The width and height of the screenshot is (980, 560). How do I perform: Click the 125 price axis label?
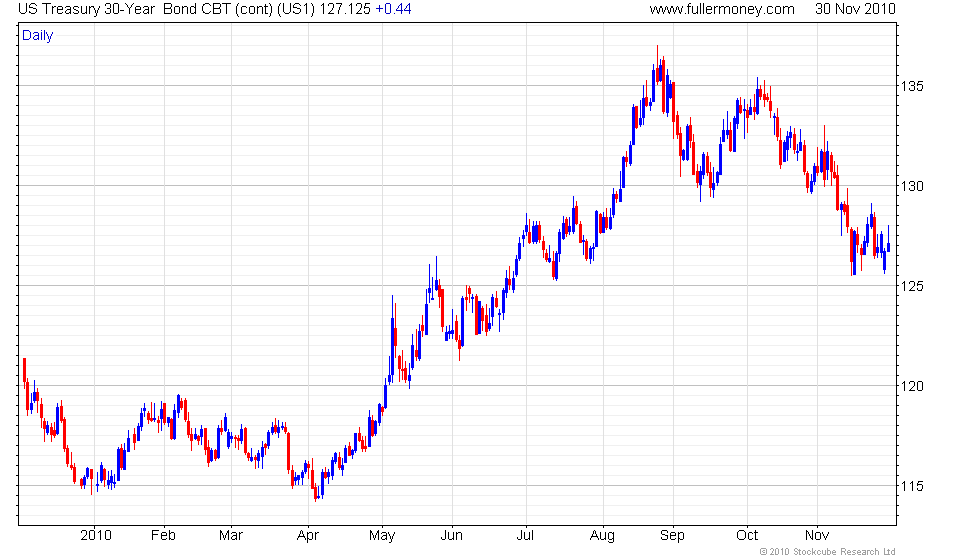pyautogui.click(x=912, y=286)
